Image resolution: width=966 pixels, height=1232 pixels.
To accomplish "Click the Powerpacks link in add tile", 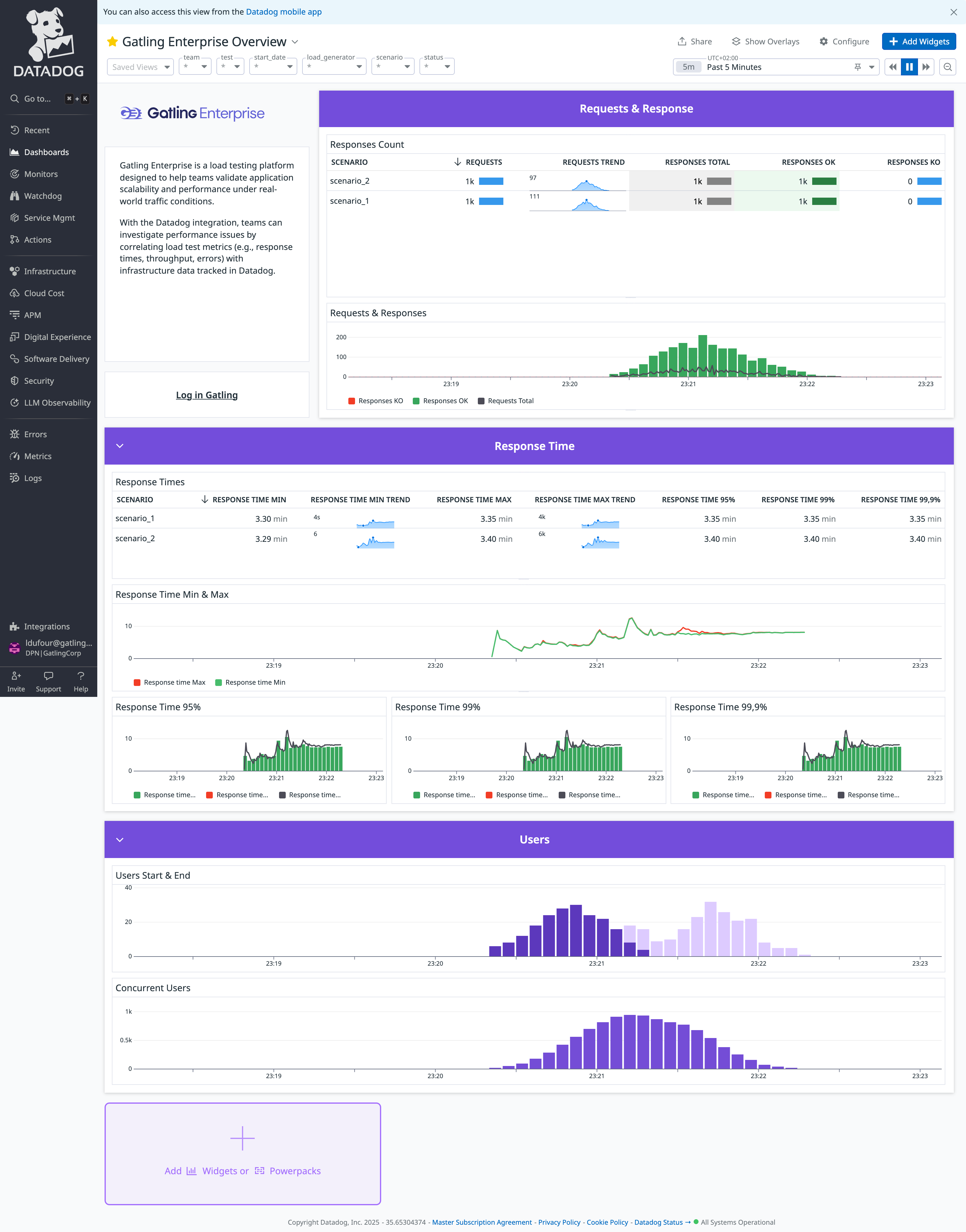I will 288,1171.
